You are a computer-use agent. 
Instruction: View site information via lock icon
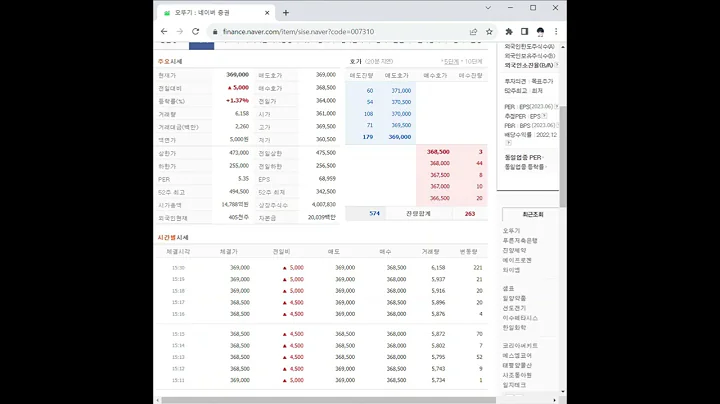click(x=214, y=32)
